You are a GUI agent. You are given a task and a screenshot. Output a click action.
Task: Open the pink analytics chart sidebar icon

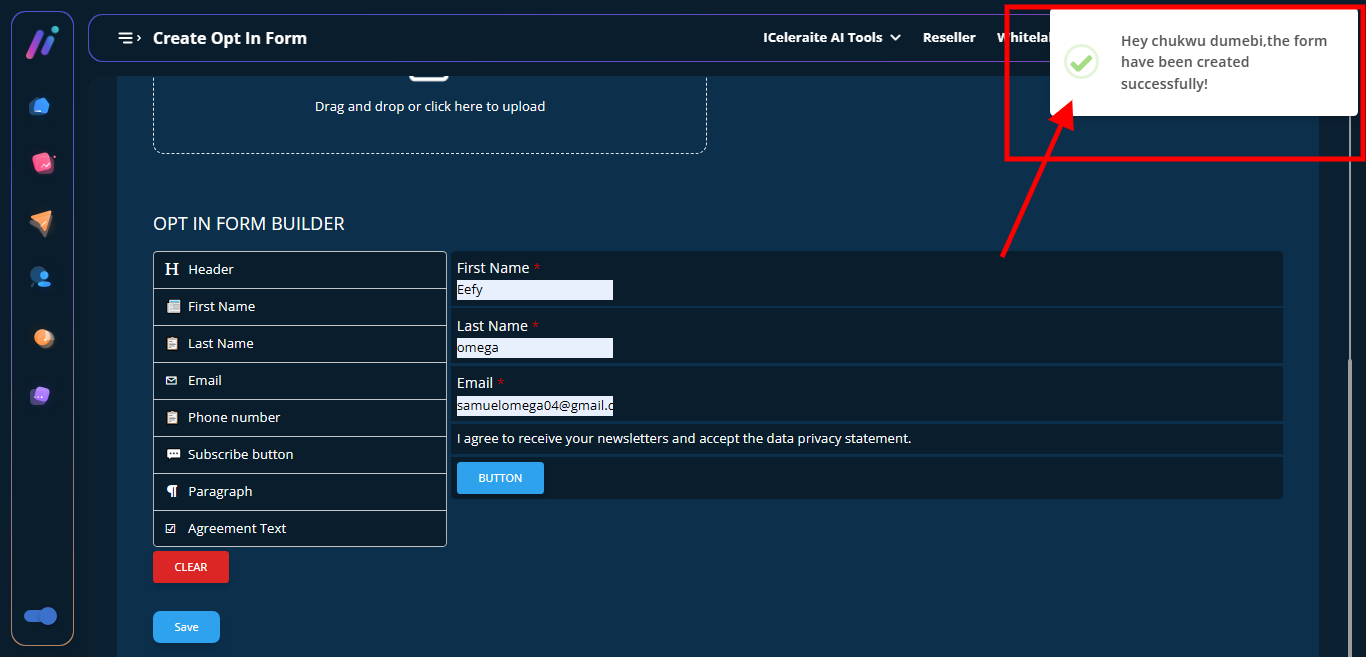pyautogui.click(x=42, y=163)
